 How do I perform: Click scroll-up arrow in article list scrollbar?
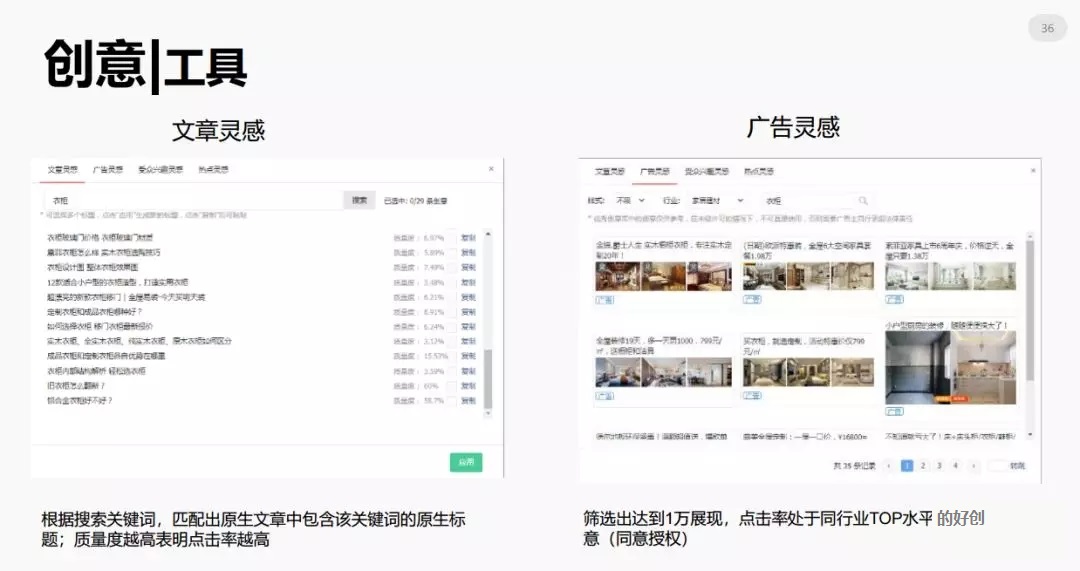click(x=488, y=234)
